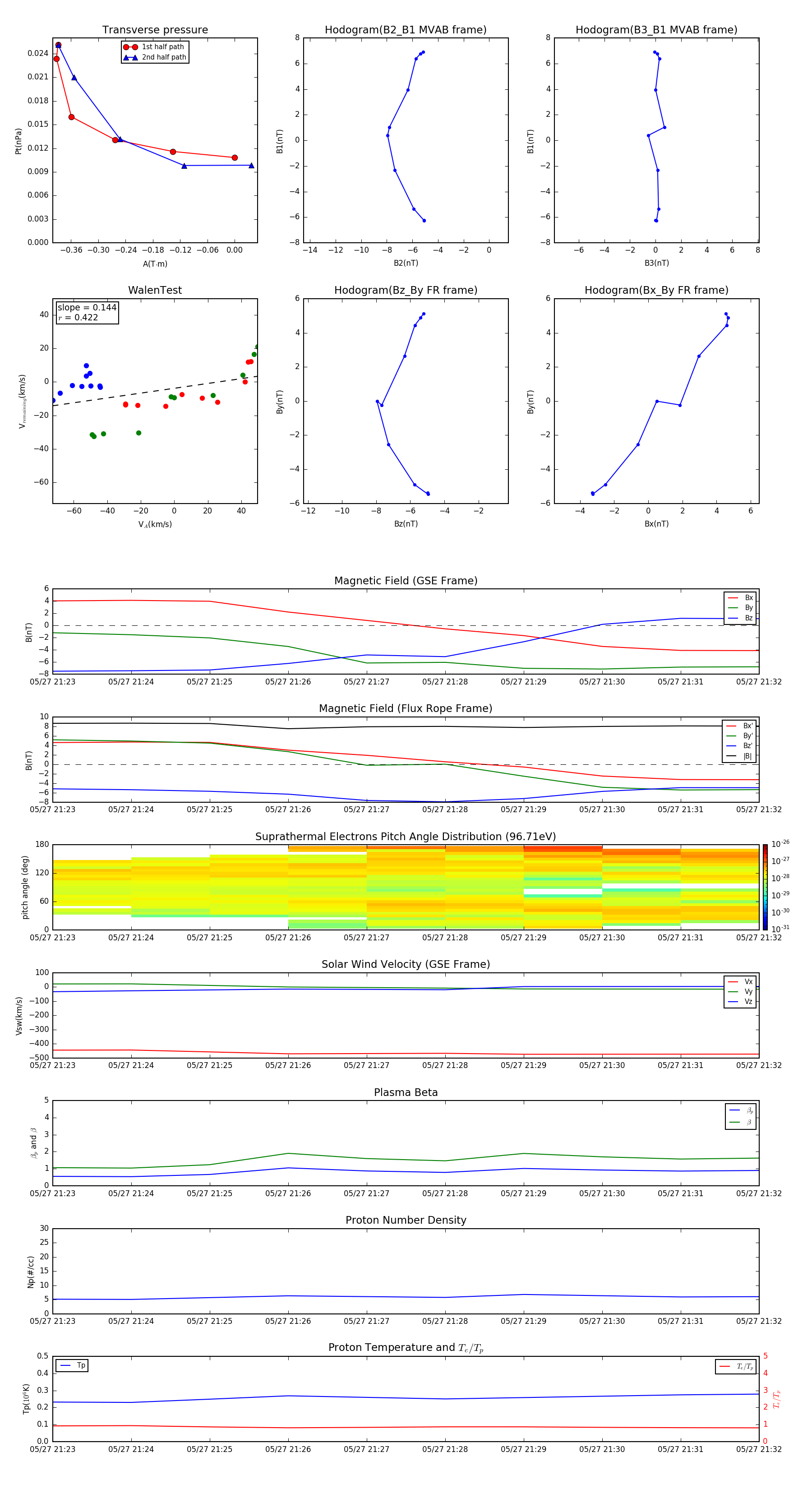Select '2nd half path' legend entry

click(x=154, y=57)
